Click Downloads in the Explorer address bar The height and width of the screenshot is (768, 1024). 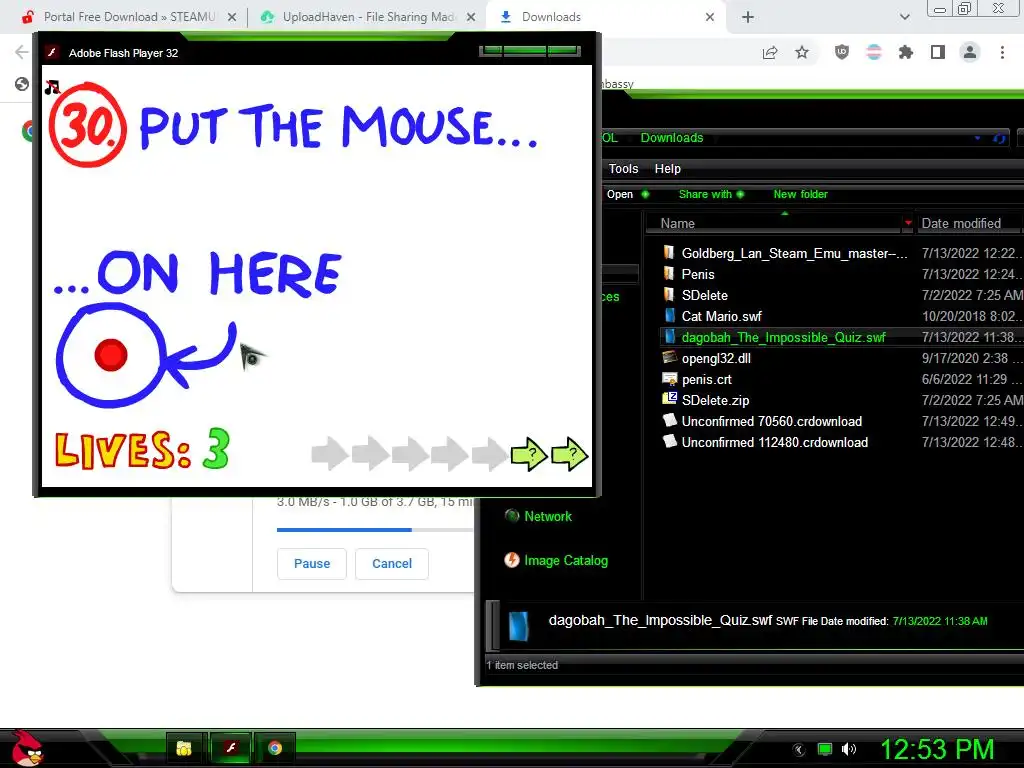(x=671, y=138)
